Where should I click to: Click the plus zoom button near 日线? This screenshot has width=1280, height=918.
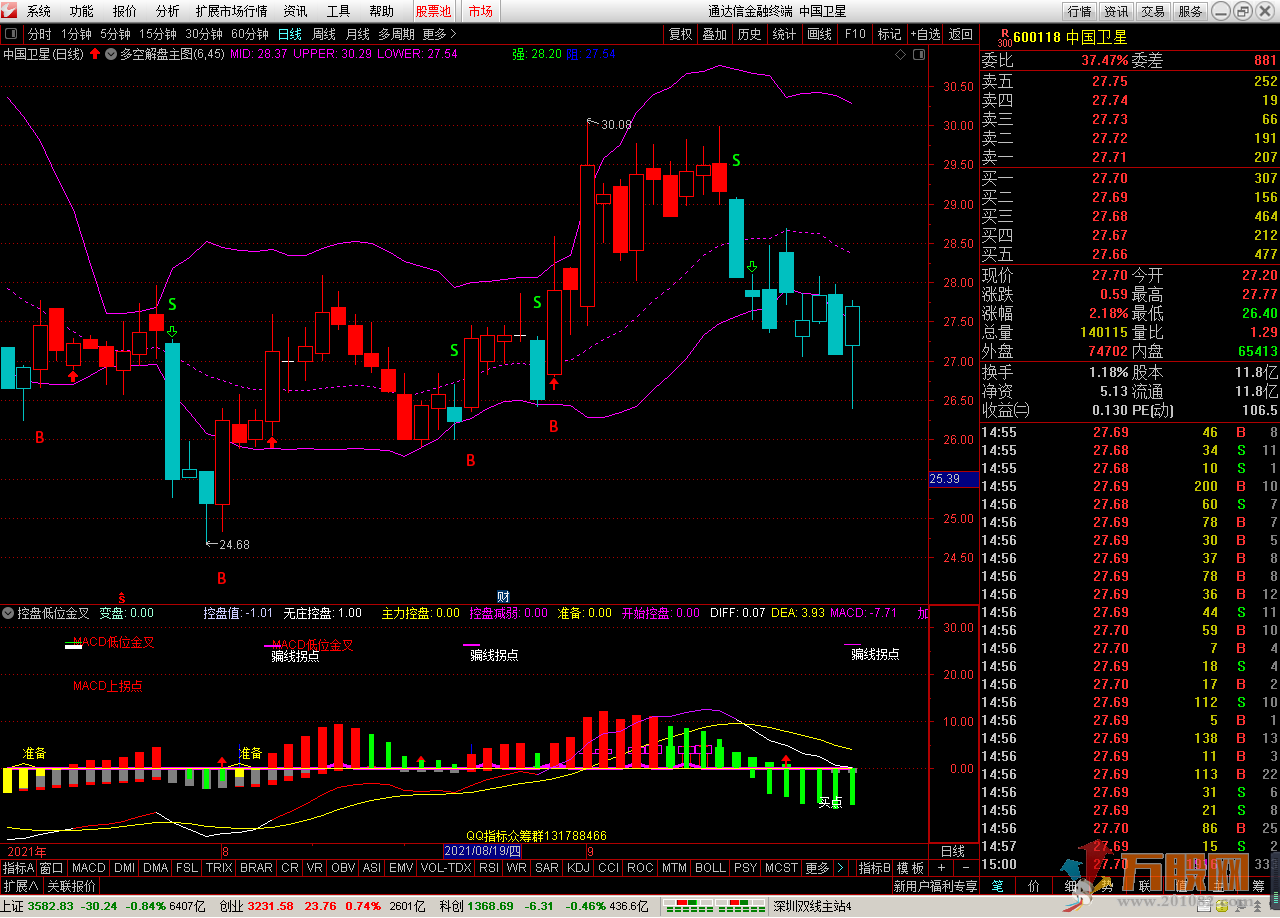[x=940, y=868]
